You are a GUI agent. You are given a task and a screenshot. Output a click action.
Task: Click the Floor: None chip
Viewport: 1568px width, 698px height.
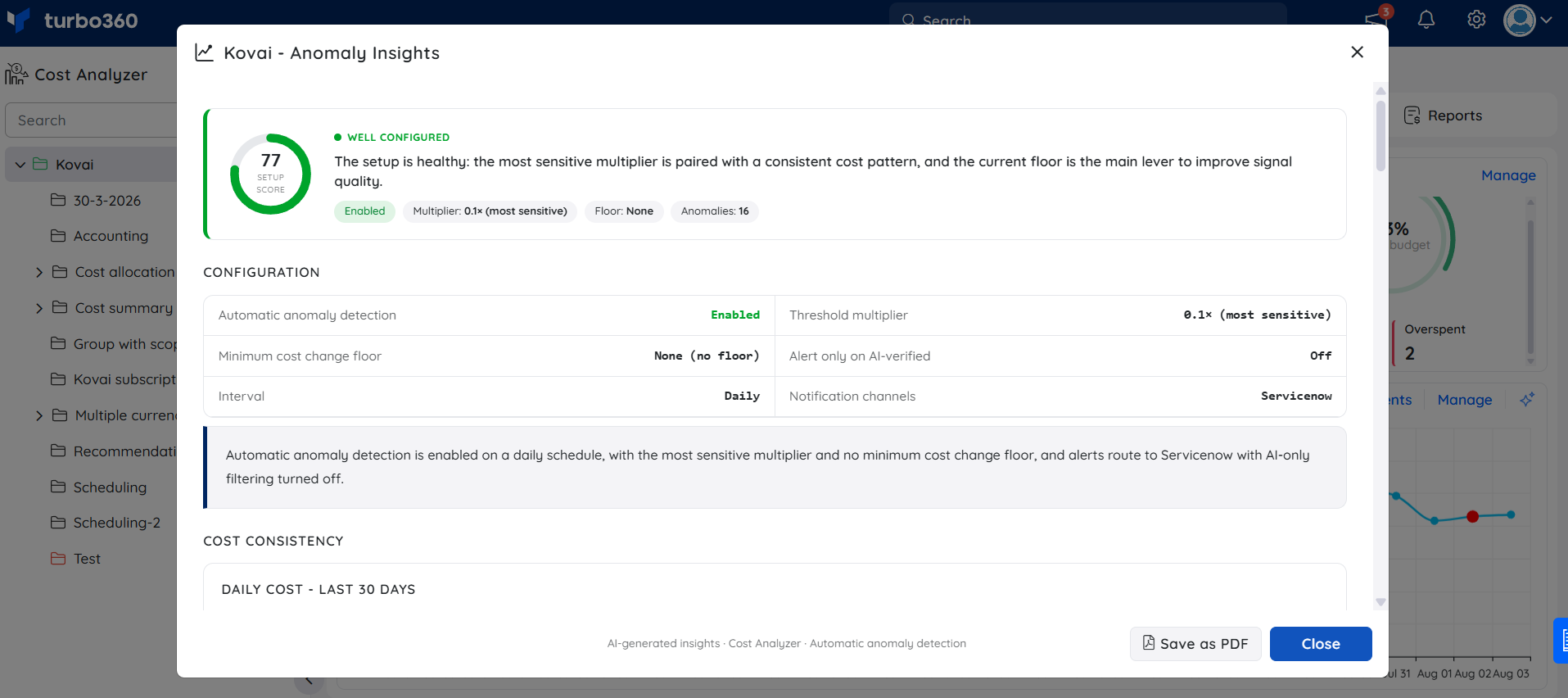click(624, 211)
